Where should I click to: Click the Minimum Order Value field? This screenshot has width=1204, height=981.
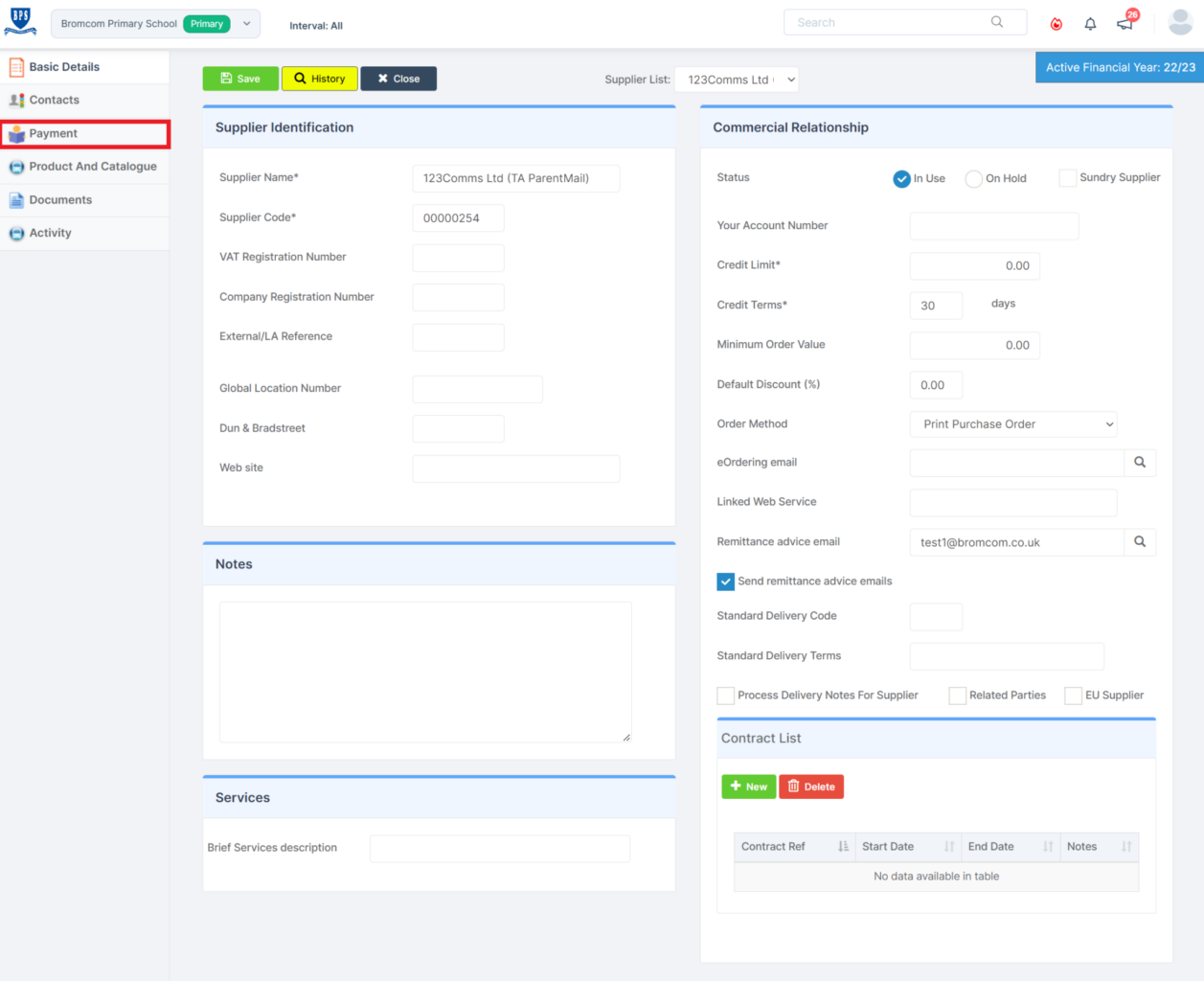974,346
